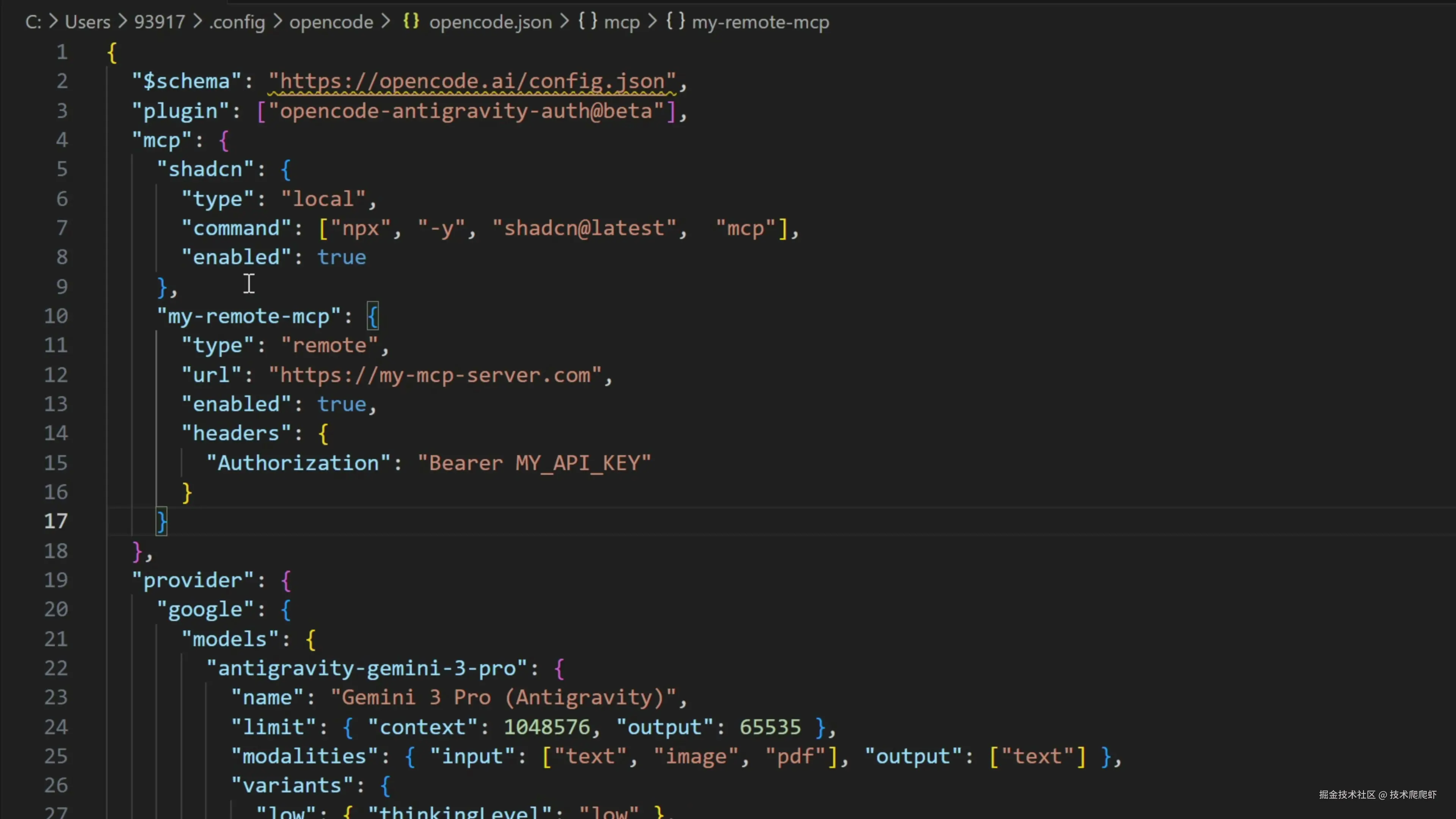Image resolution: width=1456 pixels, height=819 pixels.
Task: Place cursor on the Bearer MY_API_KEY string
Action: (534, 463)
